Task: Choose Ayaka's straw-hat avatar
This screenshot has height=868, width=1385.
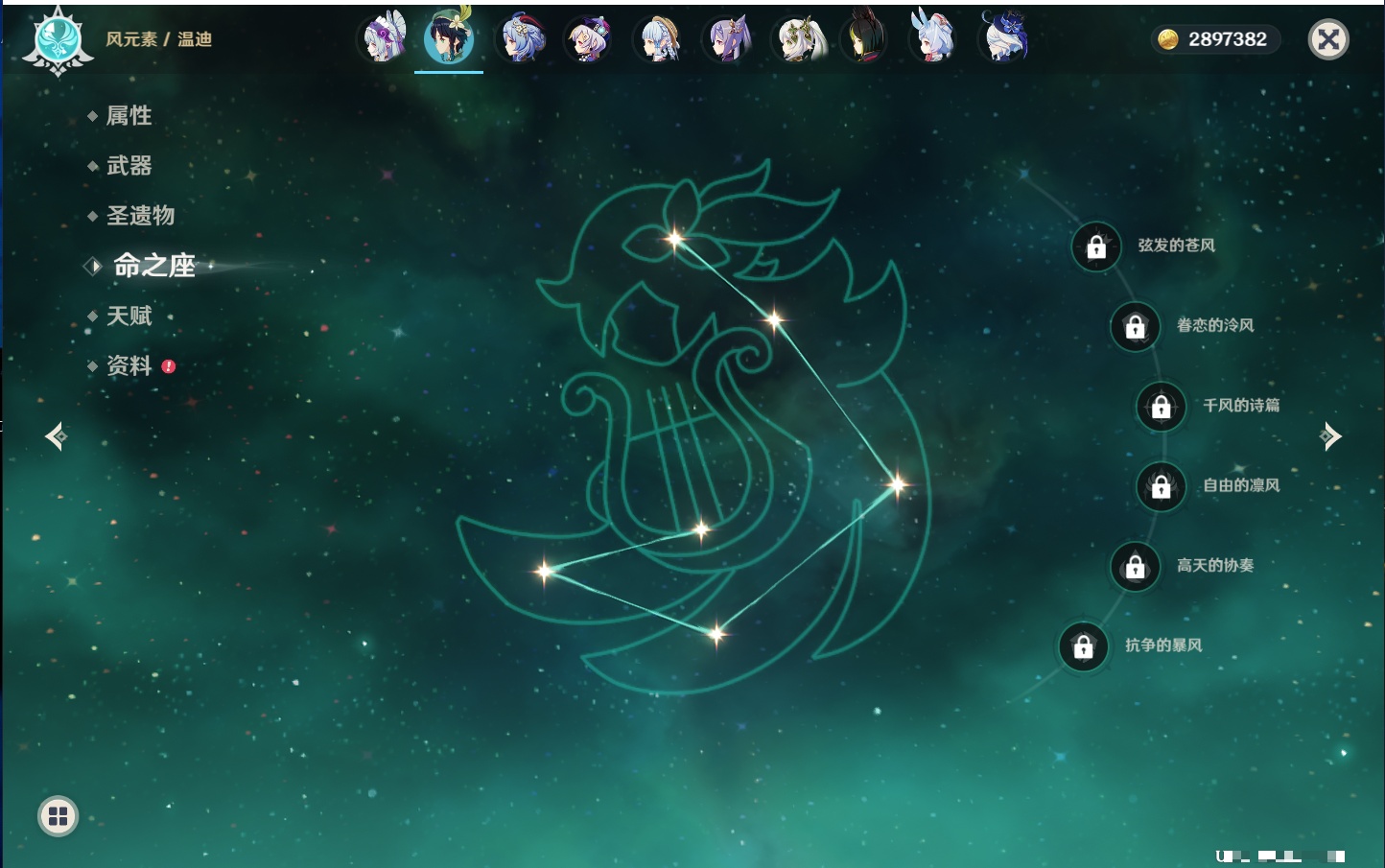Action: click(659, 39)
